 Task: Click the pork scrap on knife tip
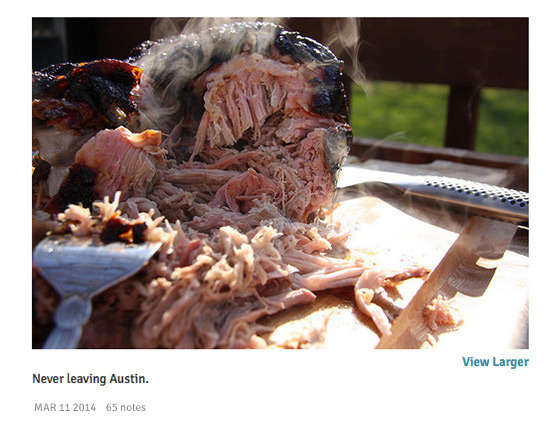(x=440, y=314)
